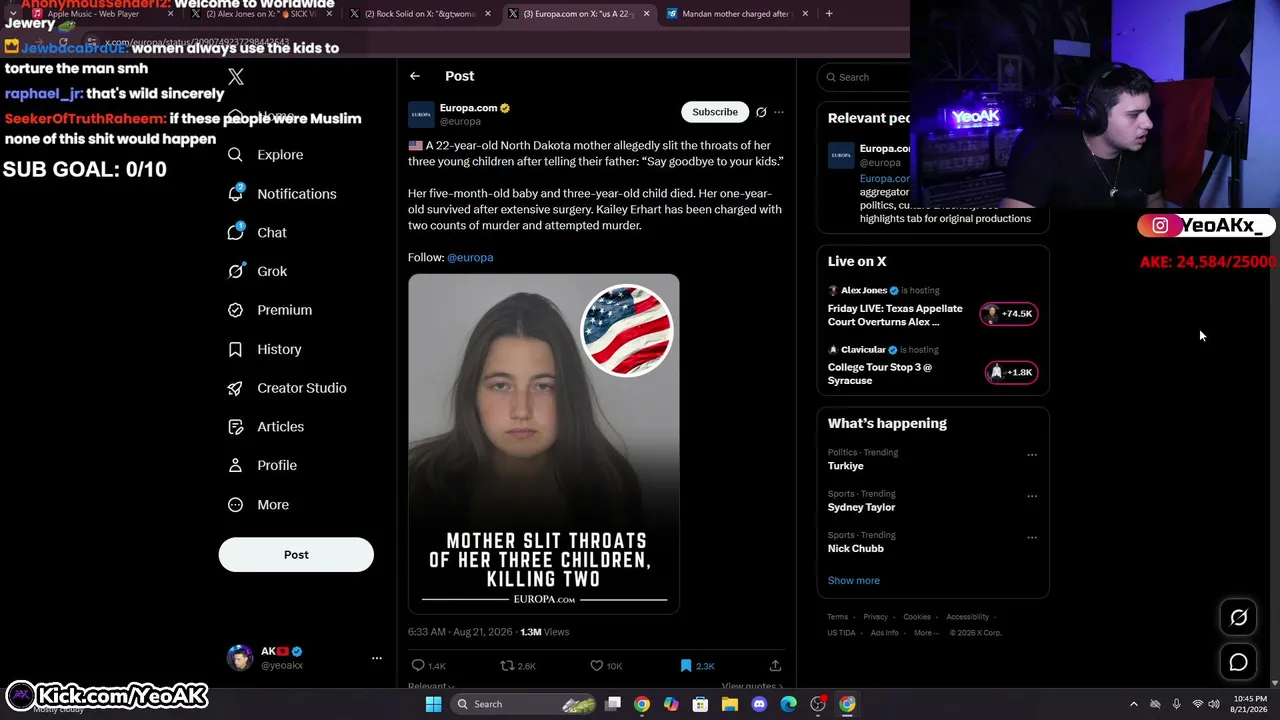The image size is (1280, 720).
Task: Open Premium in the sidebar
Action: click(270, 310)
